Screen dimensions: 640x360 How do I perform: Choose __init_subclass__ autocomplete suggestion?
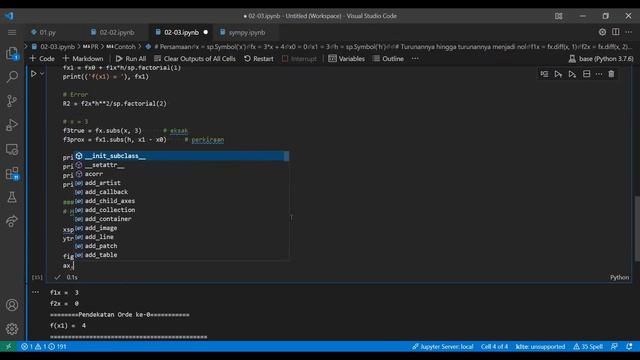[x=181, y=156]
